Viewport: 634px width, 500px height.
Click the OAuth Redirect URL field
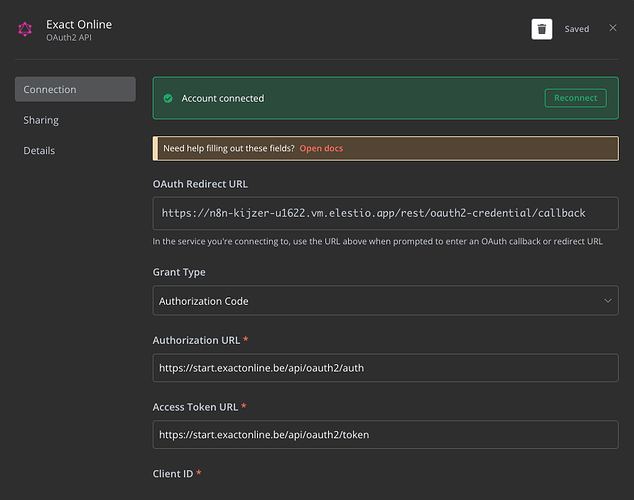coord(385,213)
